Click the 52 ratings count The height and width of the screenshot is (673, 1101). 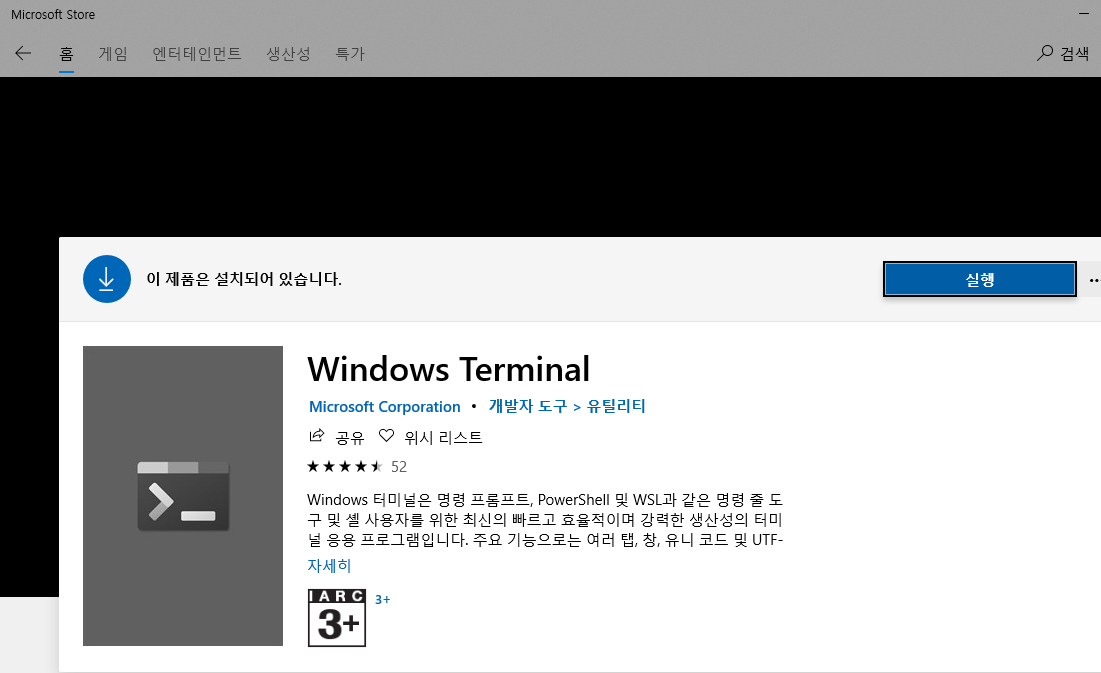(399, 467)
